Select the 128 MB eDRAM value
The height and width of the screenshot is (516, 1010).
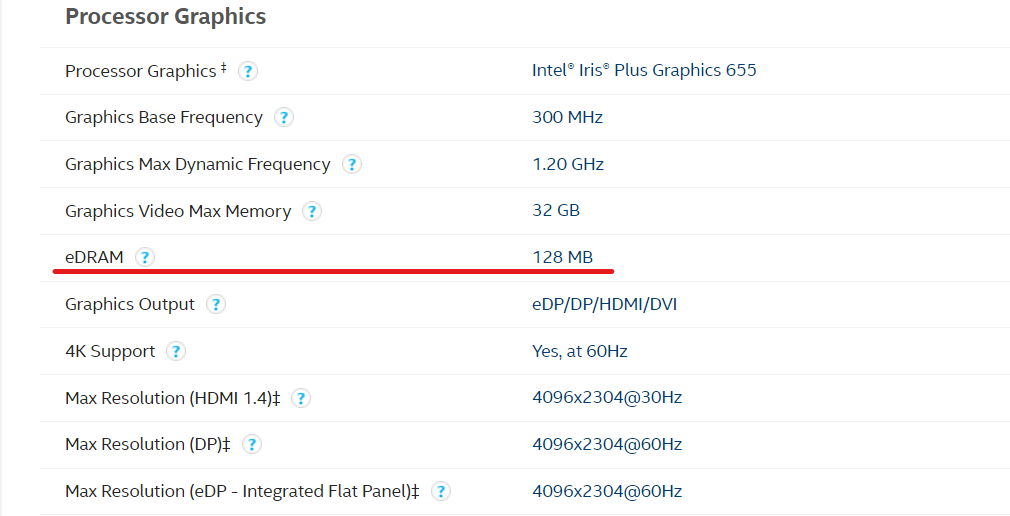point(562,257)
